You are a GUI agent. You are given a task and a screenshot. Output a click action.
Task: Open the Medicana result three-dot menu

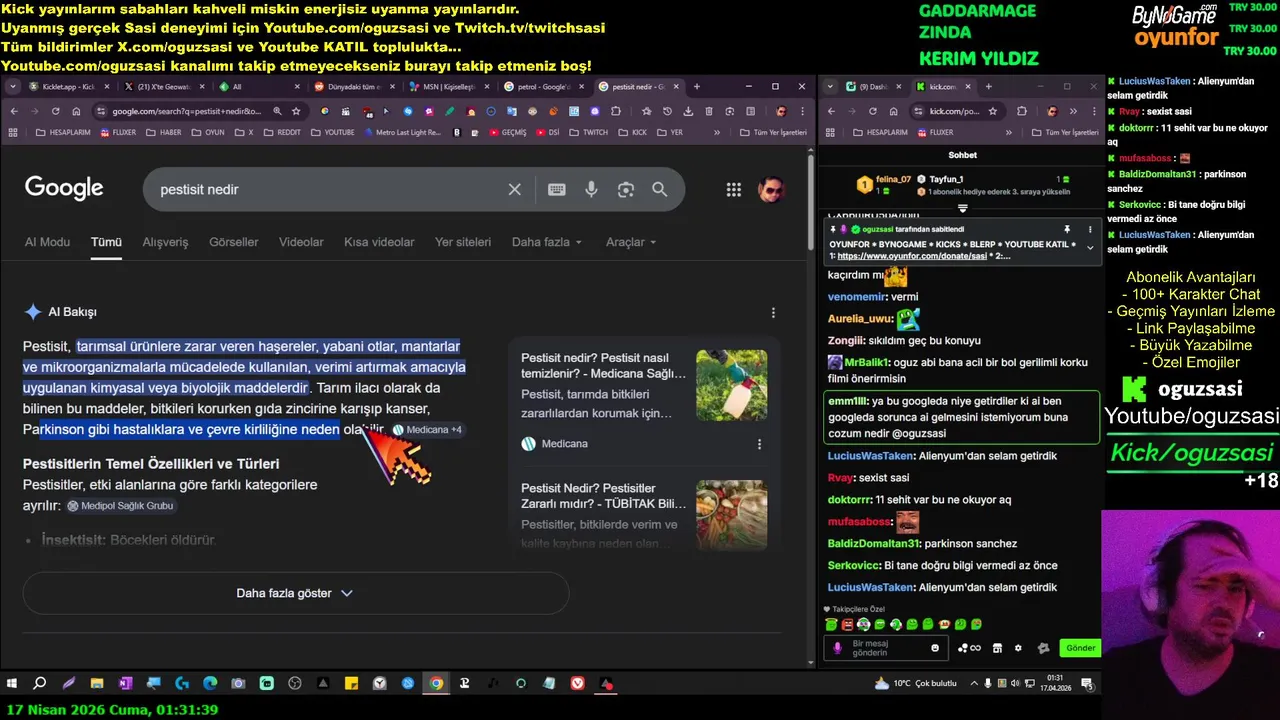tap(759, 444)
